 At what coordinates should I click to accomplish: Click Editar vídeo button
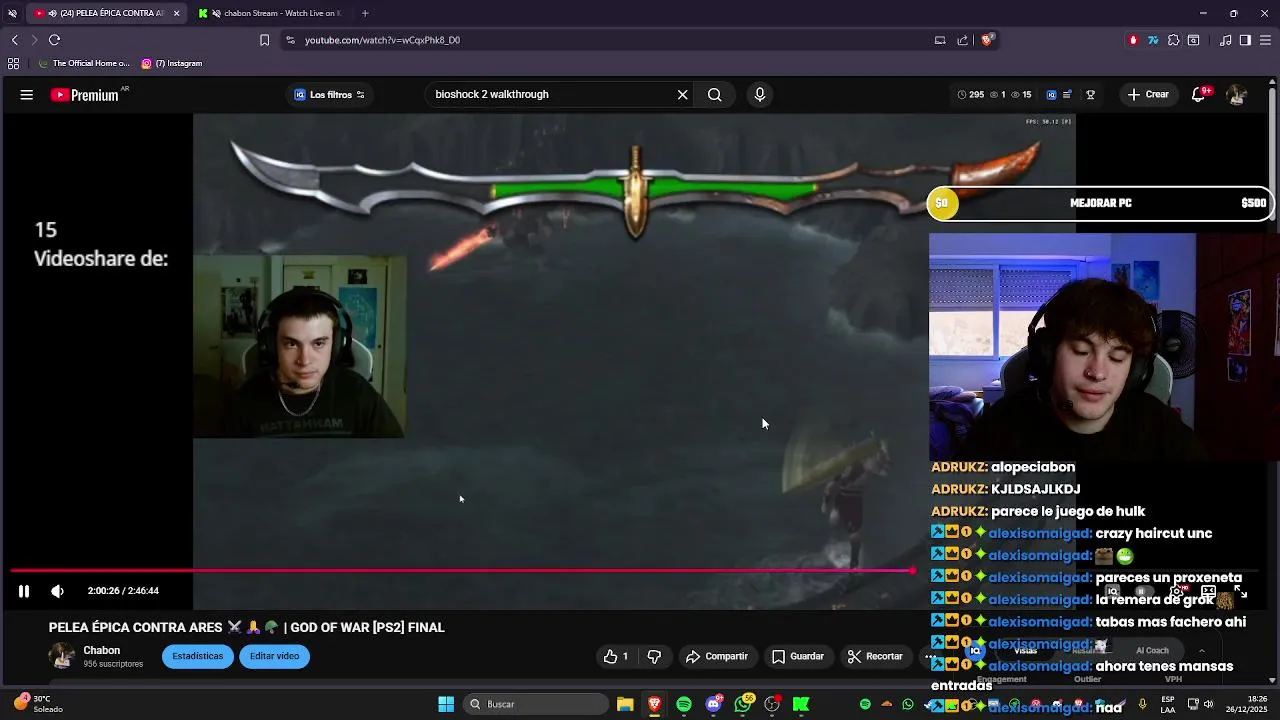click(x=275, y=656)
